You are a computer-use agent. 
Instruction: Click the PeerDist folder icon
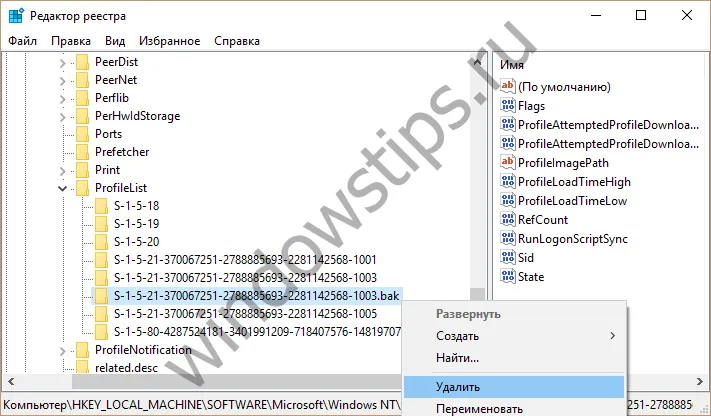83,62
